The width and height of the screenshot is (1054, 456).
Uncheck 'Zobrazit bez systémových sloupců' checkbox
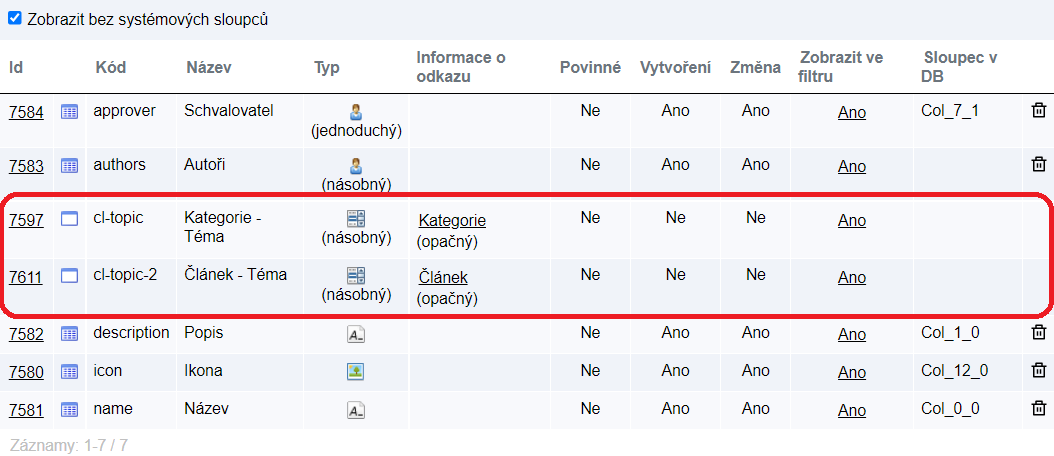tap(14, 18)
